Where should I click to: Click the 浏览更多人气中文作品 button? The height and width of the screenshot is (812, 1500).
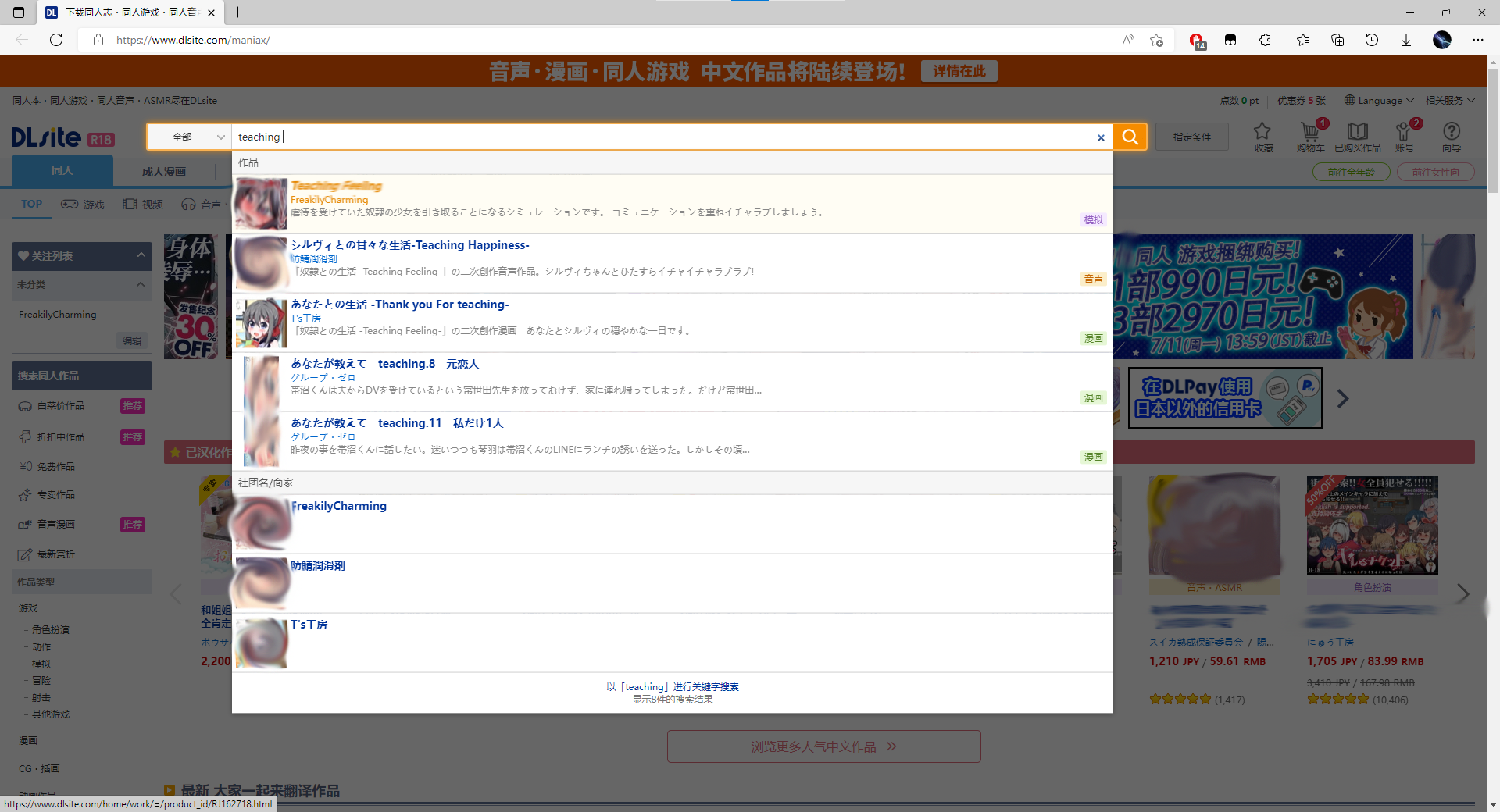823,746
